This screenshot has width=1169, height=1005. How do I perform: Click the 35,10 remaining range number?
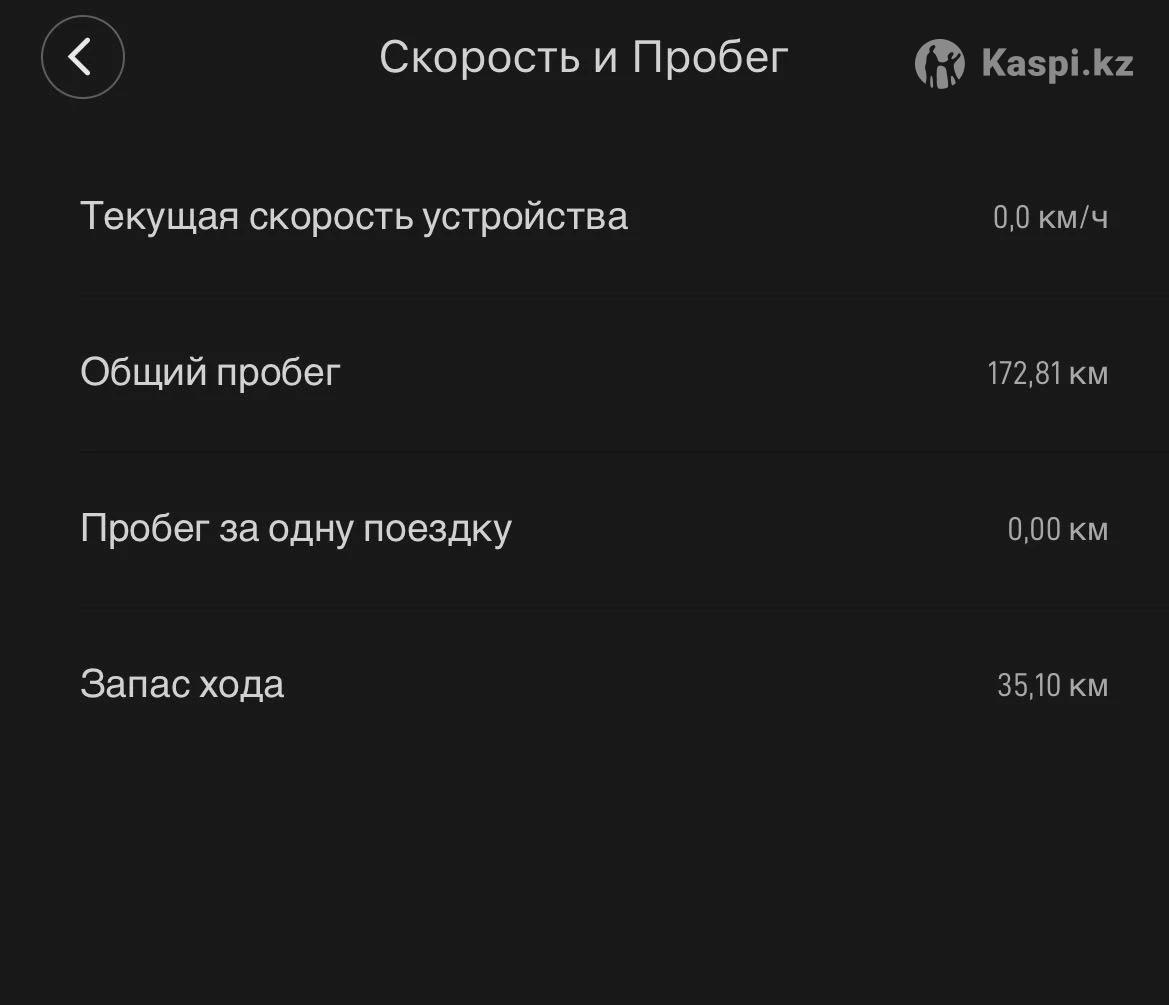1029,685
